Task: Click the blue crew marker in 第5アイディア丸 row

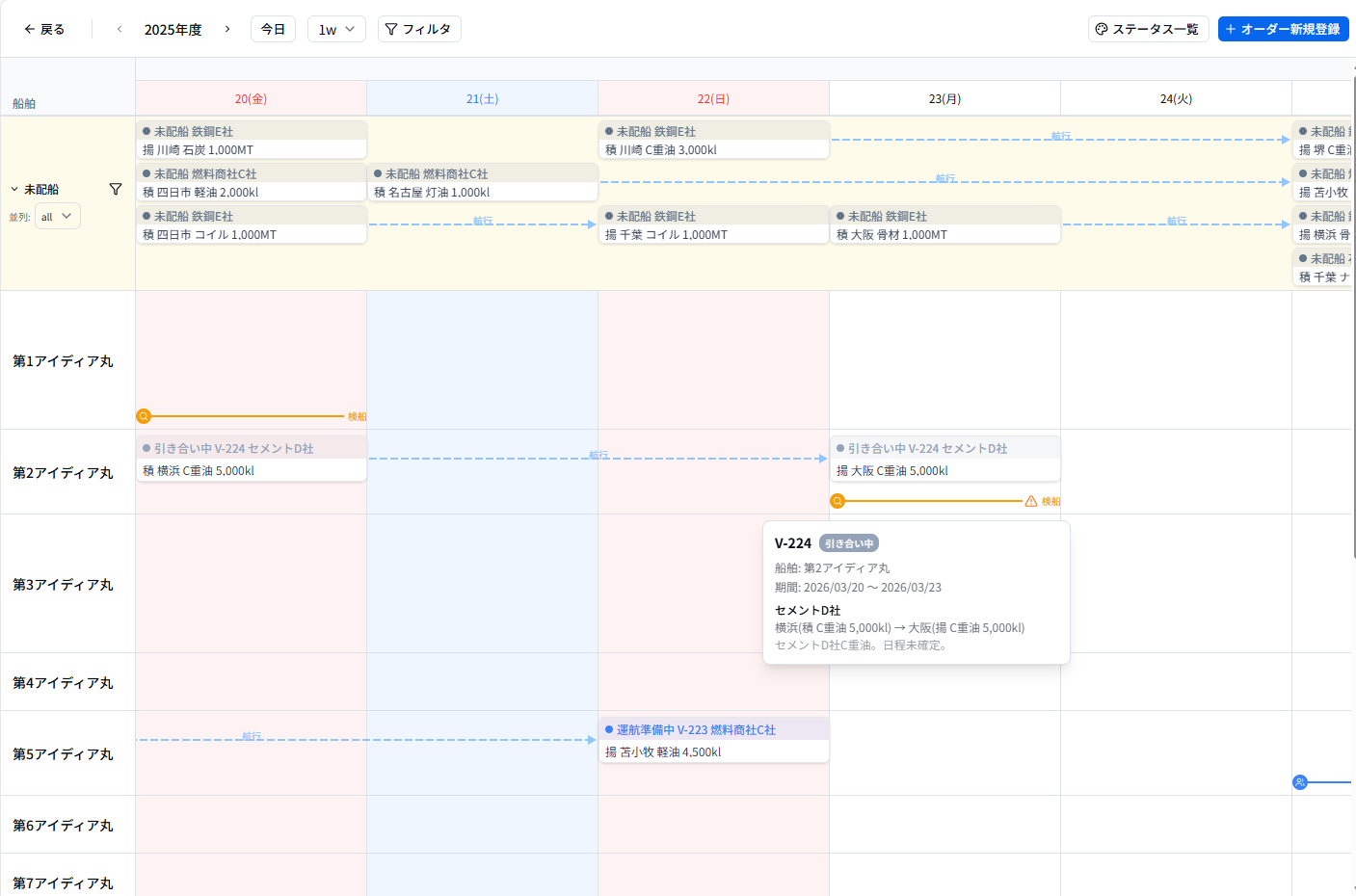Action: 1300,782
